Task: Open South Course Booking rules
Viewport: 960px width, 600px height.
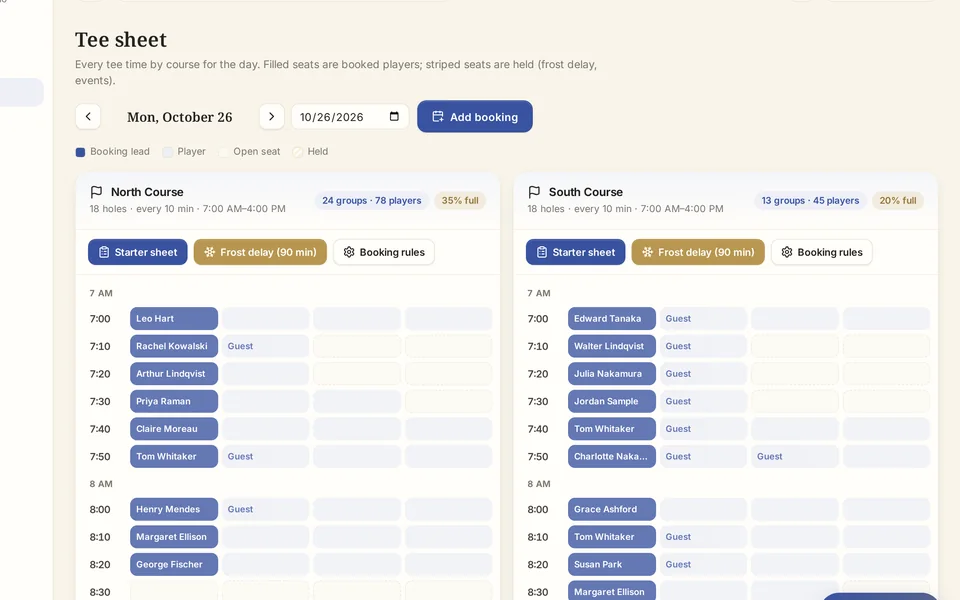Action: pos(822,252)
